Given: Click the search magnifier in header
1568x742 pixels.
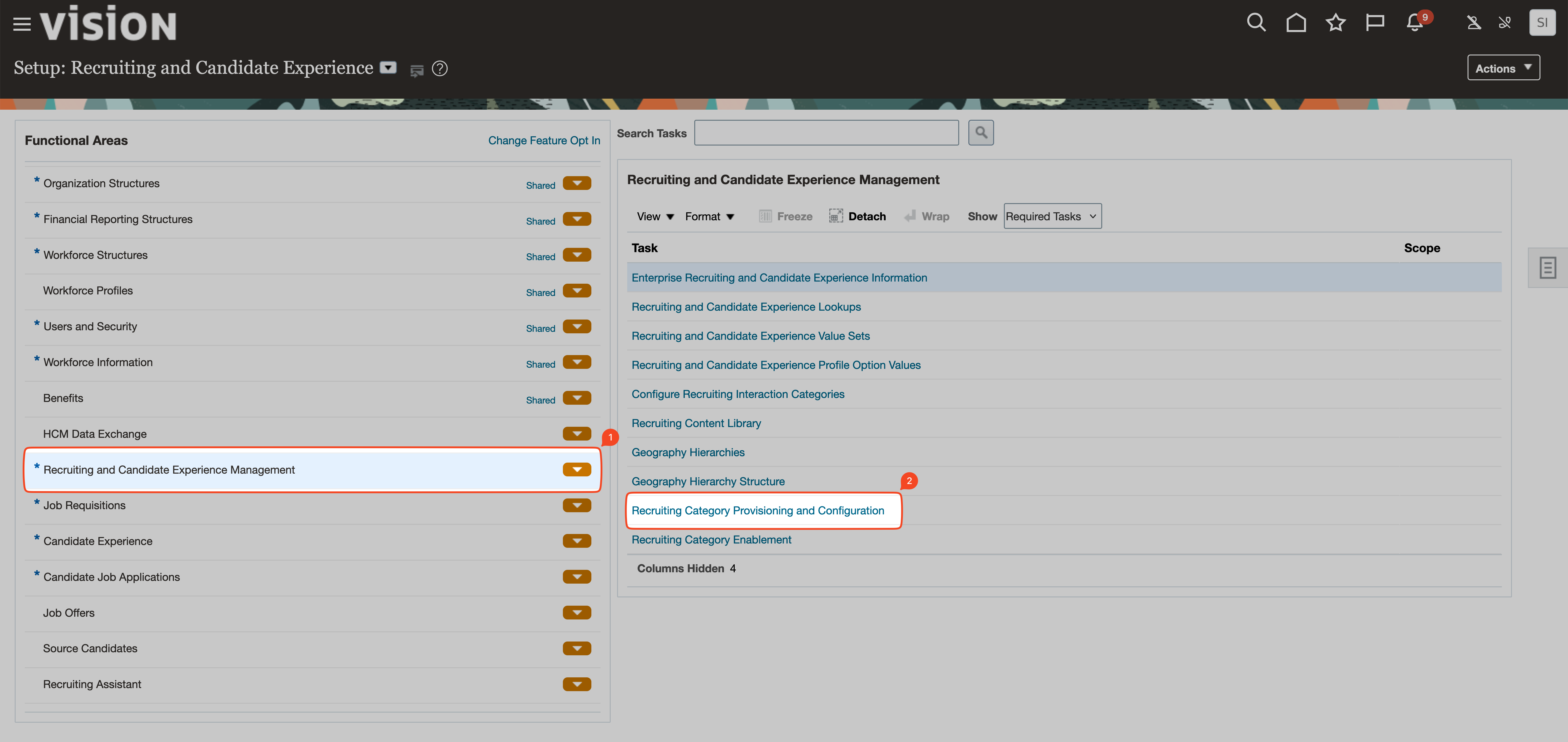Looking at the screenshot, I should click(1256, 23).
